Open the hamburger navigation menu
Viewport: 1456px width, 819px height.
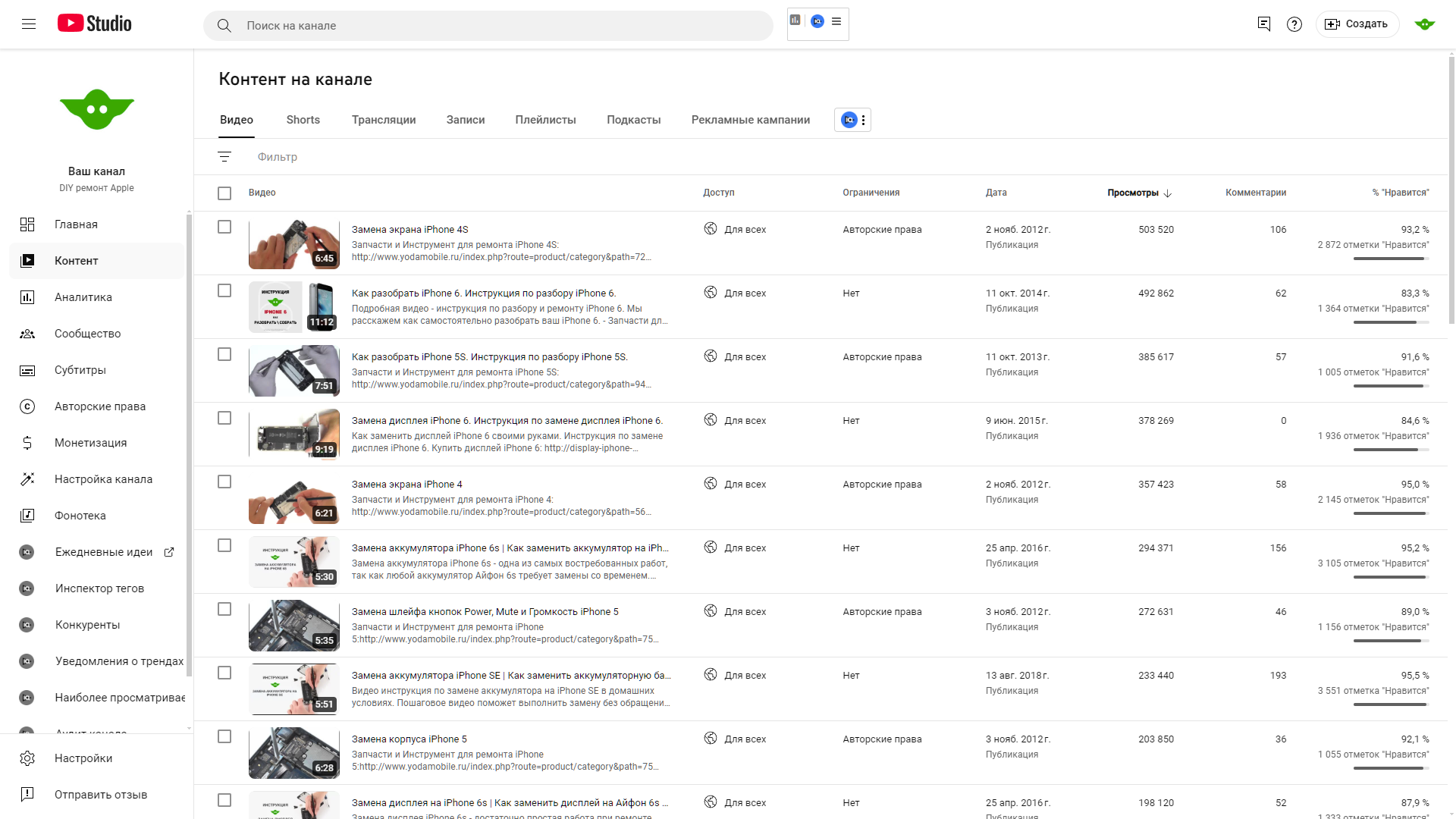(29, 24)
